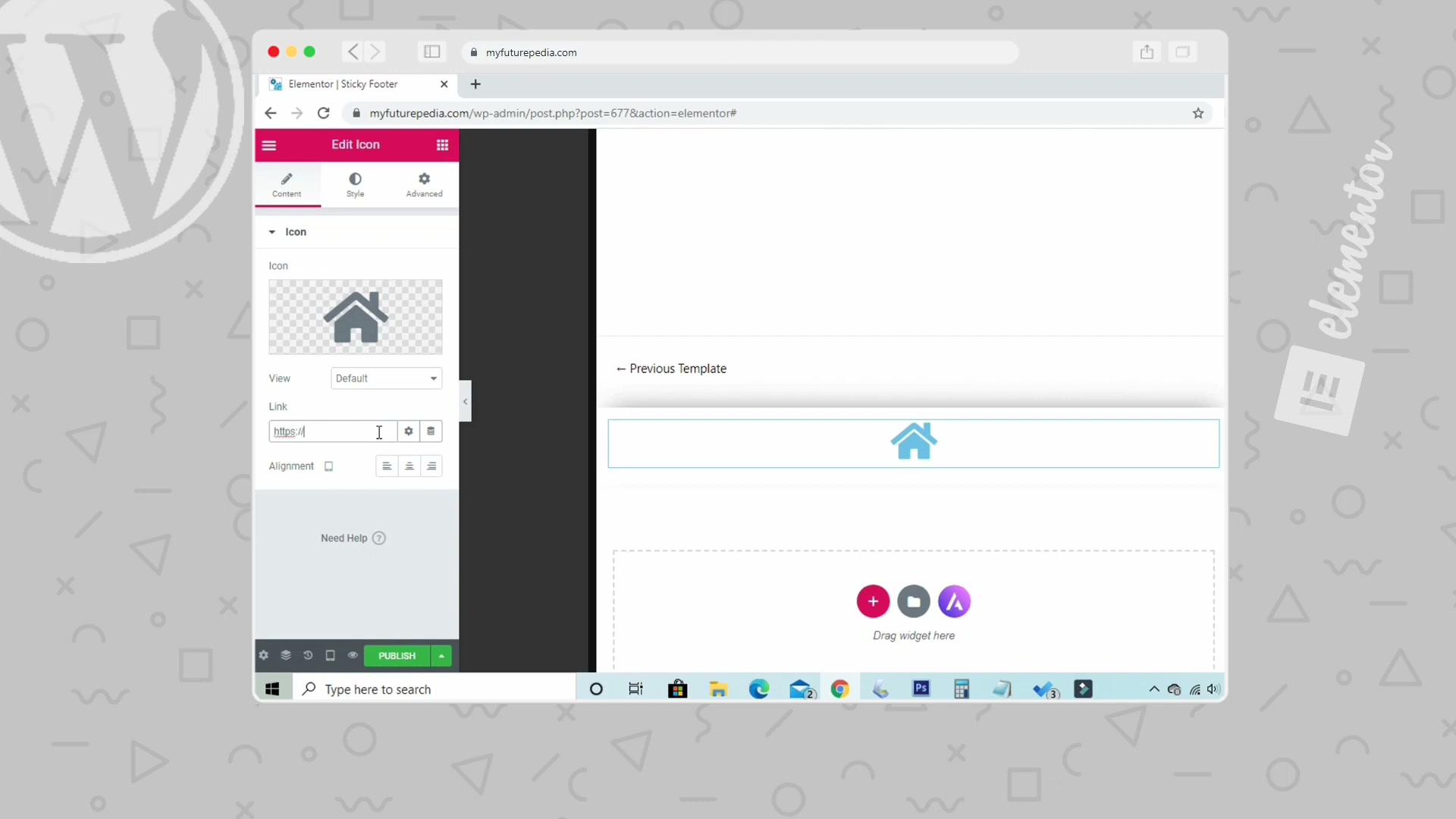The height and width of the screenshot is (819, 1456).
Task: Click the outer frame back chevron
Action: [x=353, y=52]
